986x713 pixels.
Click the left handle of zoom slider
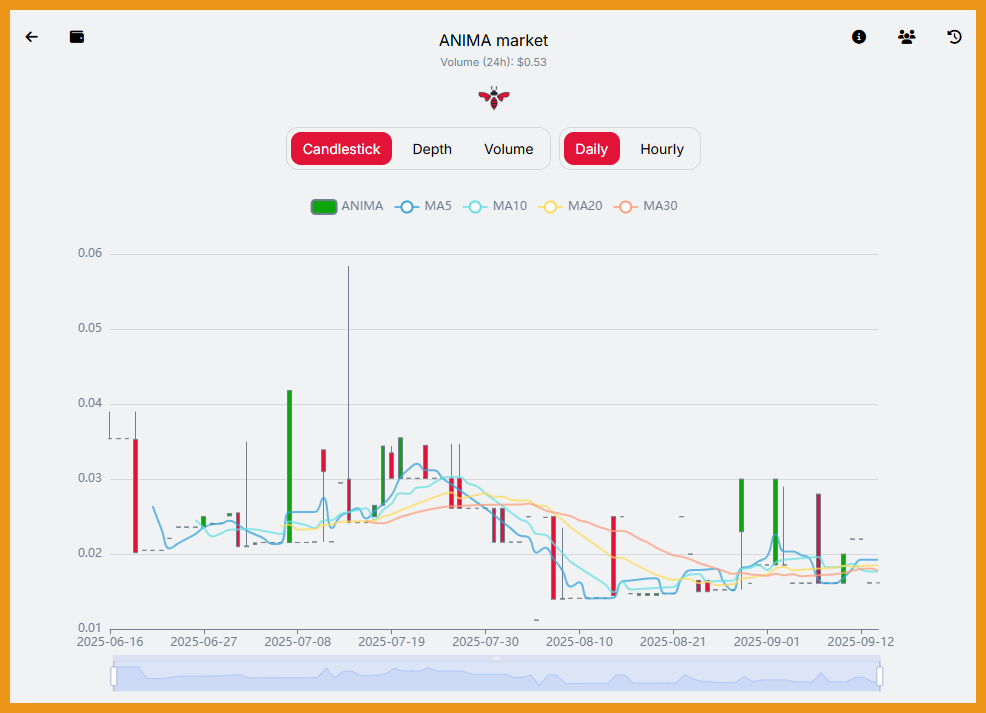[114, 677]
